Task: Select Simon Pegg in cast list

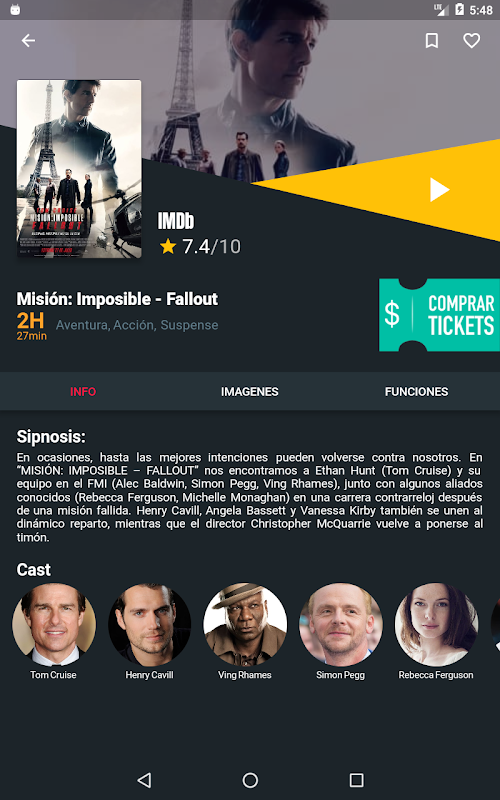Action: 340,624
